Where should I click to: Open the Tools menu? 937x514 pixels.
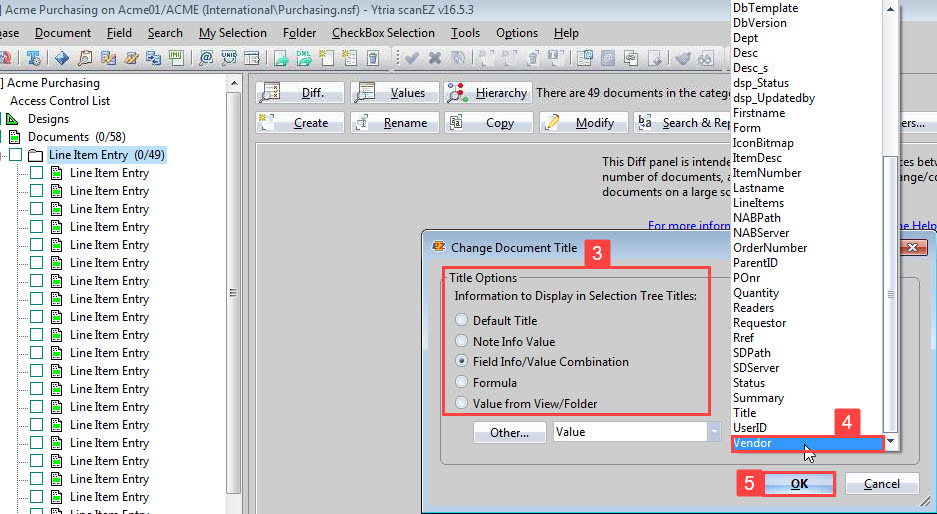465,33
